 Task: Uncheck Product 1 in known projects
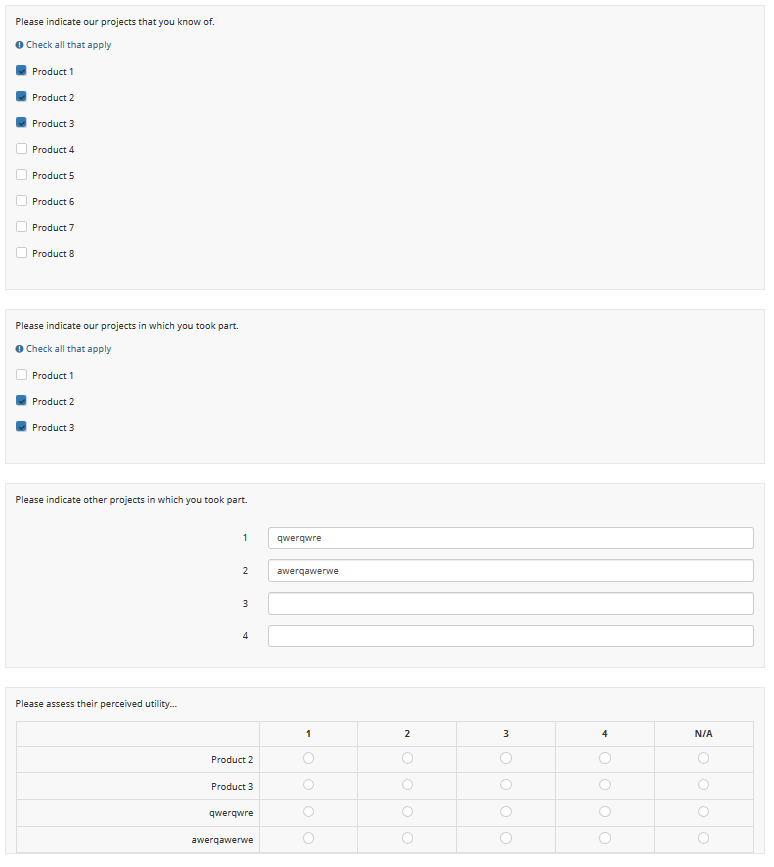click(22, 71)
